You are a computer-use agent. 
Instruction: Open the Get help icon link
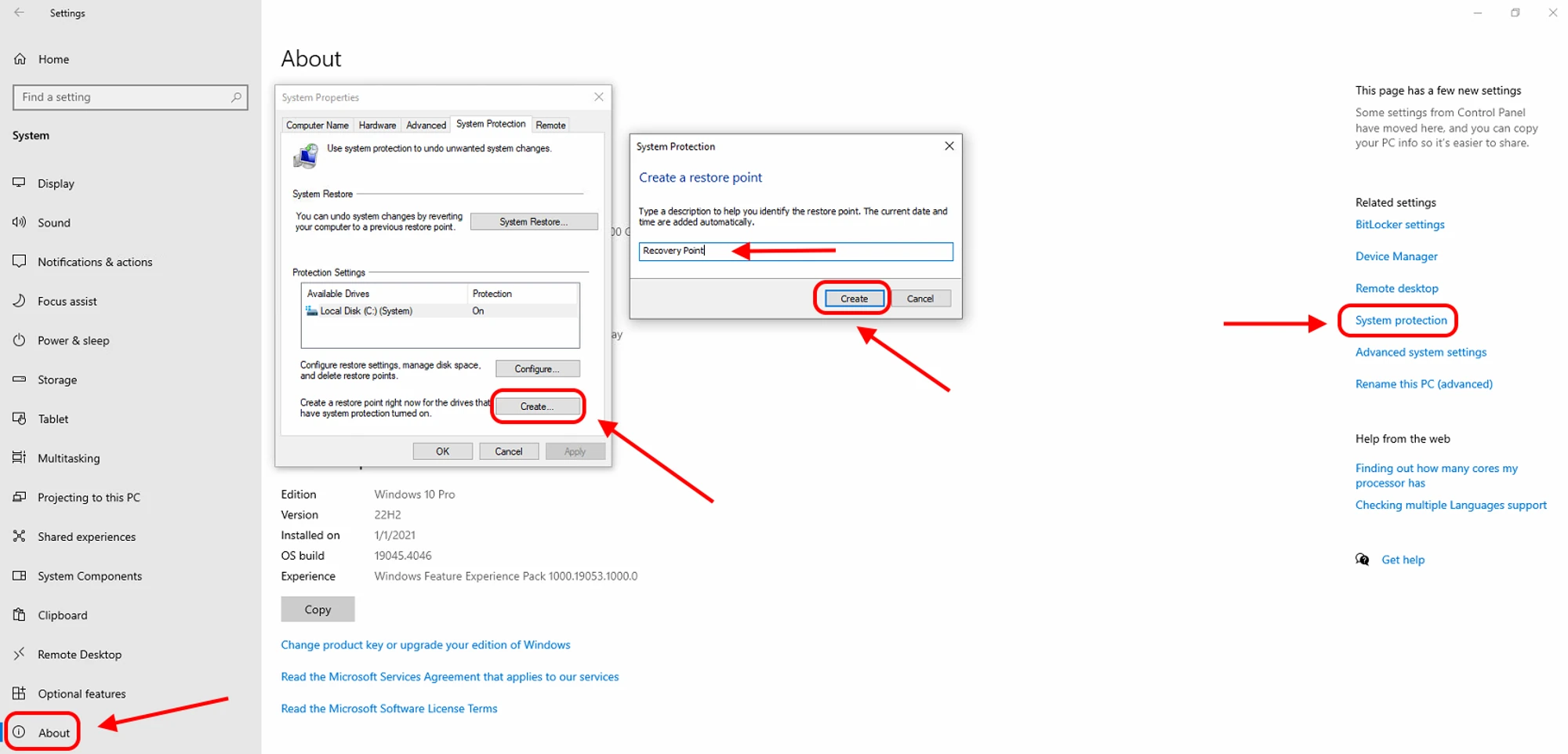(1363, 560)
